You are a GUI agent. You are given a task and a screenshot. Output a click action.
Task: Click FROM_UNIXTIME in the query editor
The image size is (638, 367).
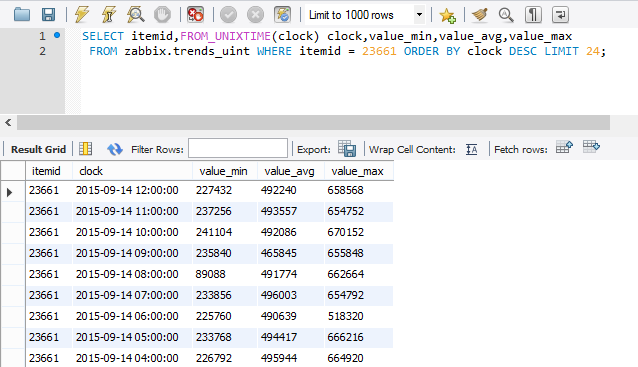(x=225, y=36)
